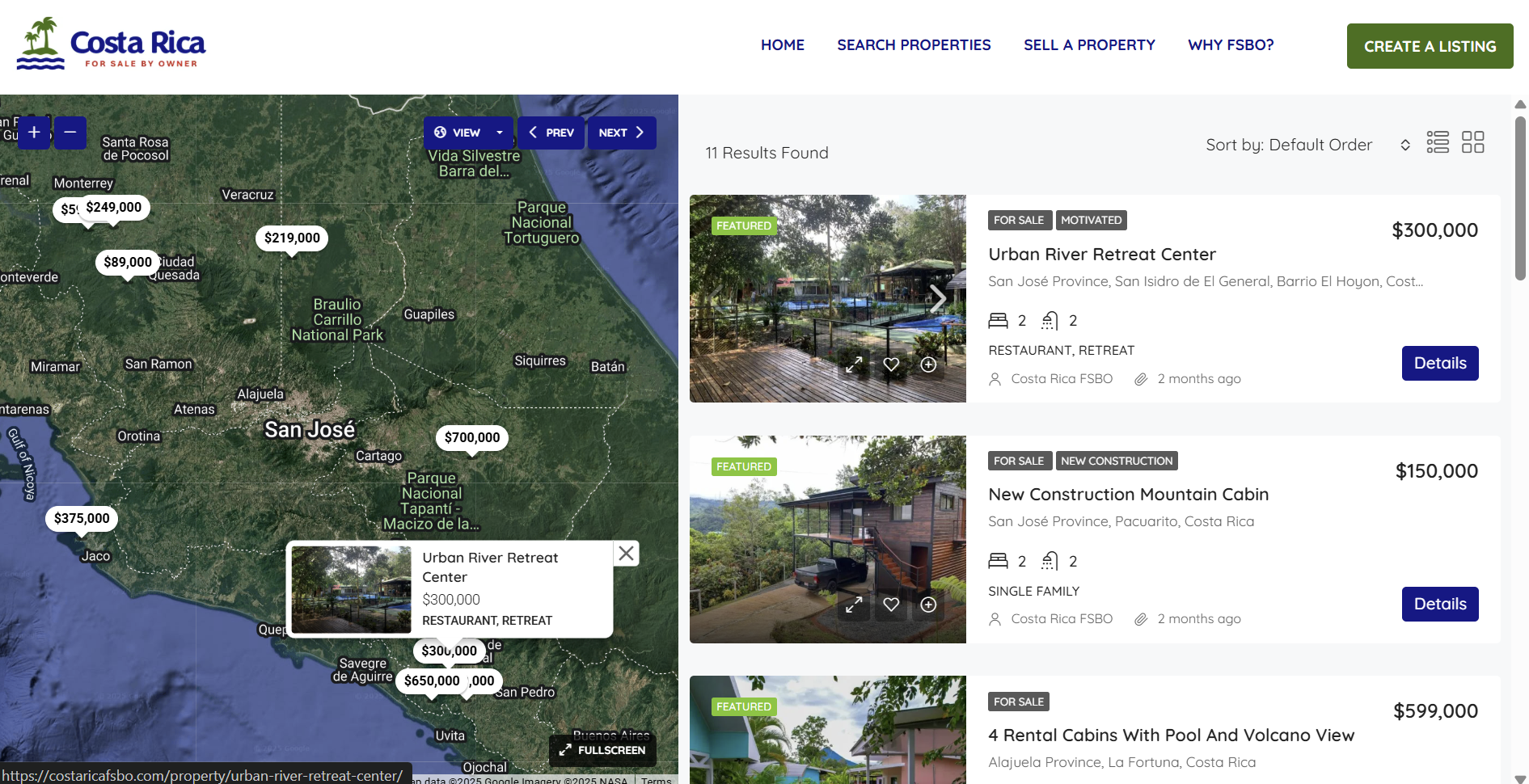Open map in FULLSCREEN mode
The width and height of the screenshot is (1529, 784).
point(602,750)
